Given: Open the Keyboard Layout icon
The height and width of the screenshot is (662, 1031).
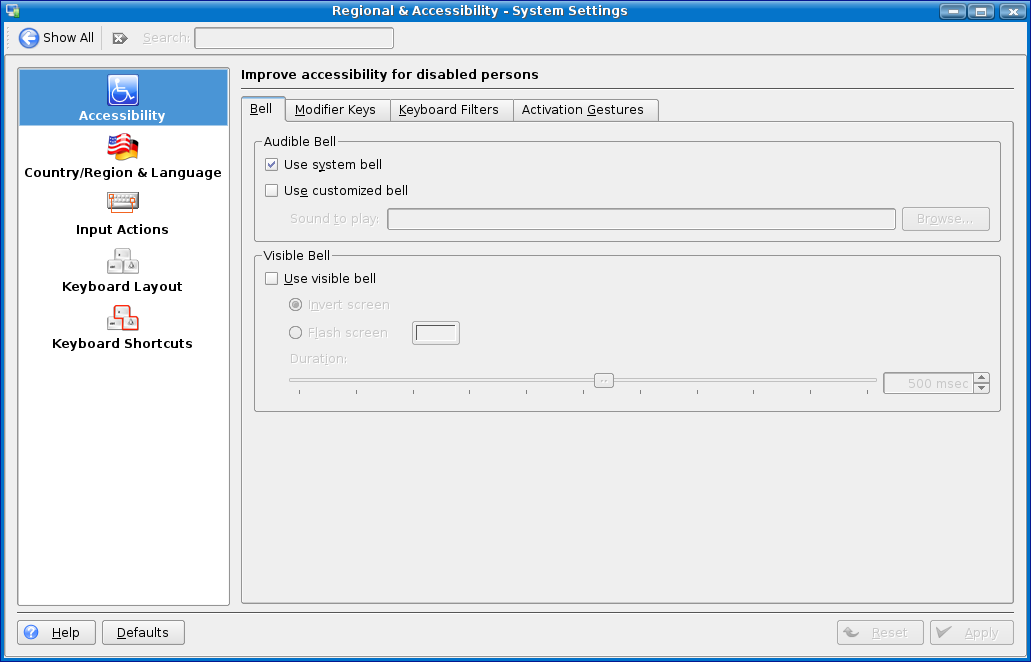Looking at the screenshot, I should pyautogui.click(x=123, y=261).
